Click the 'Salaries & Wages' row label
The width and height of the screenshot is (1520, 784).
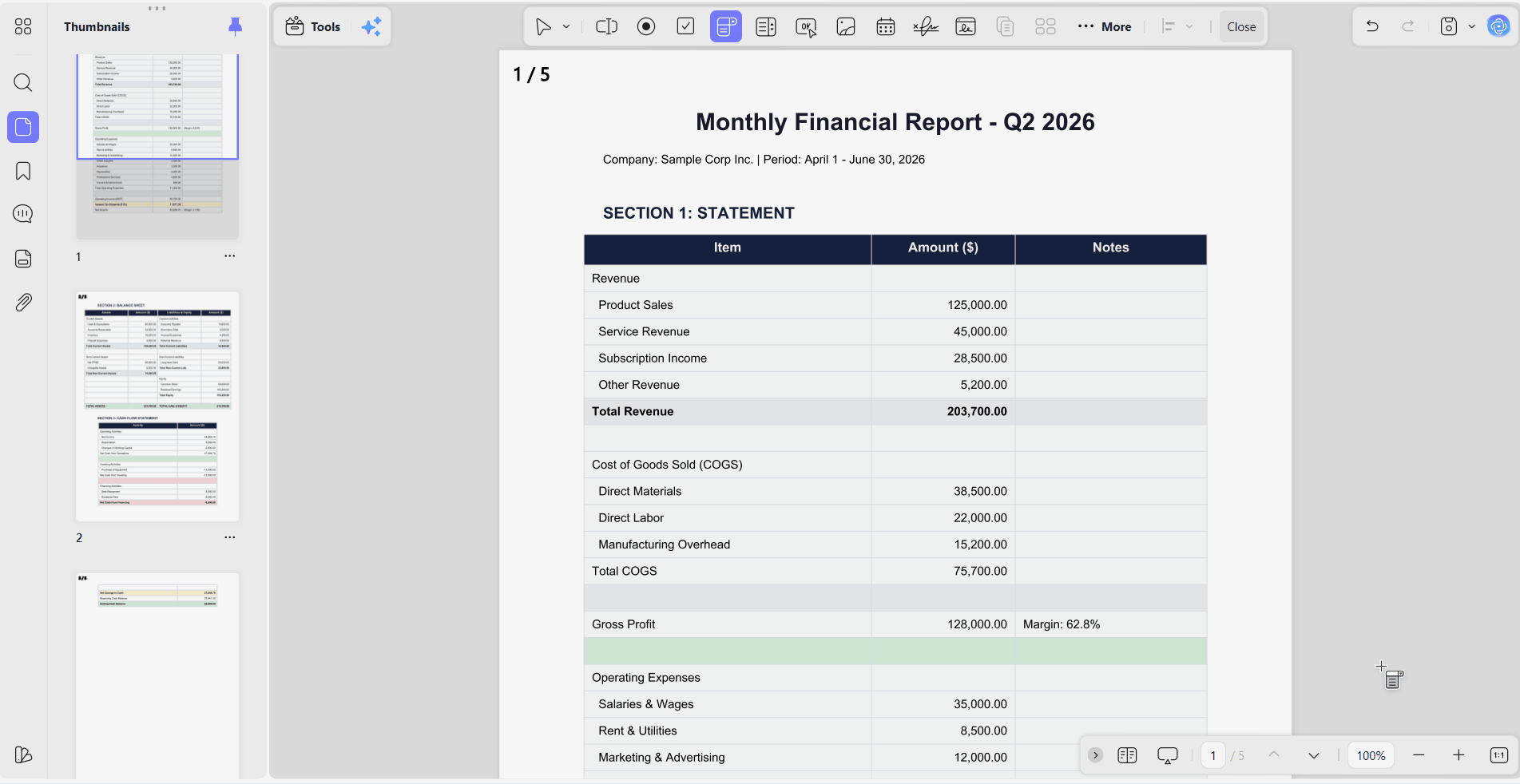click(646, 704)
